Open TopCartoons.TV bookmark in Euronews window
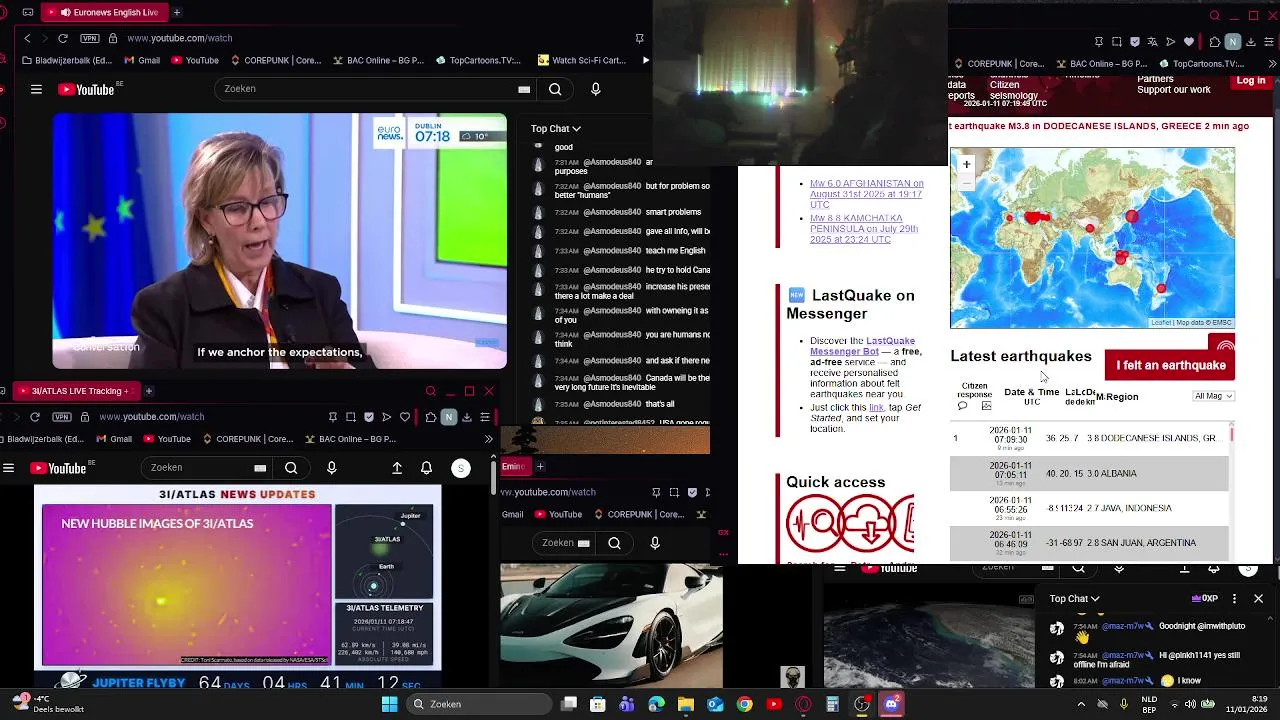This screenshot has height=720, width=1280. pyautogui.click(x=478, y=60)
